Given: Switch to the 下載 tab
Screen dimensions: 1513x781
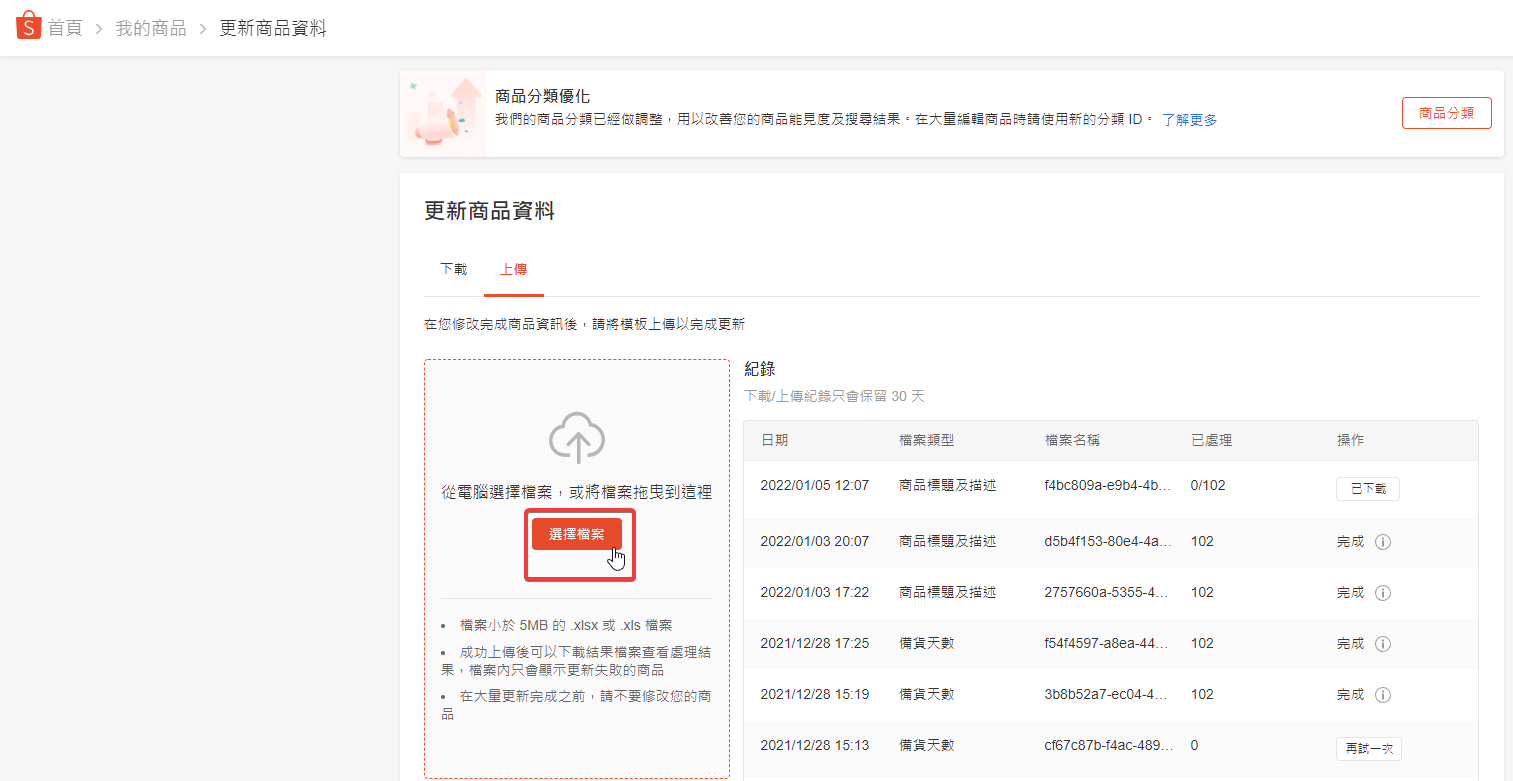Looking at the screenshot, I should point(453,270).
